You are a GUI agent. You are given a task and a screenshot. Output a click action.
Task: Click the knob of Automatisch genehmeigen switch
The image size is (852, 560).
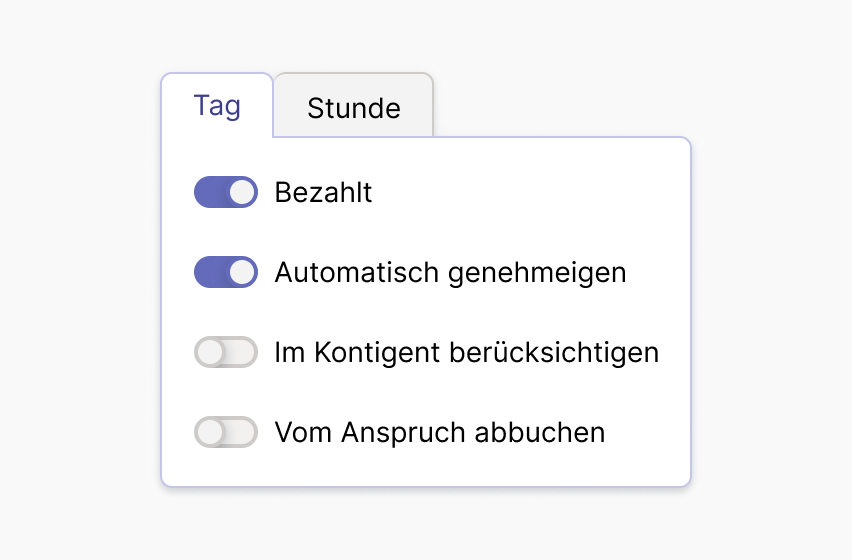[242, 272]
